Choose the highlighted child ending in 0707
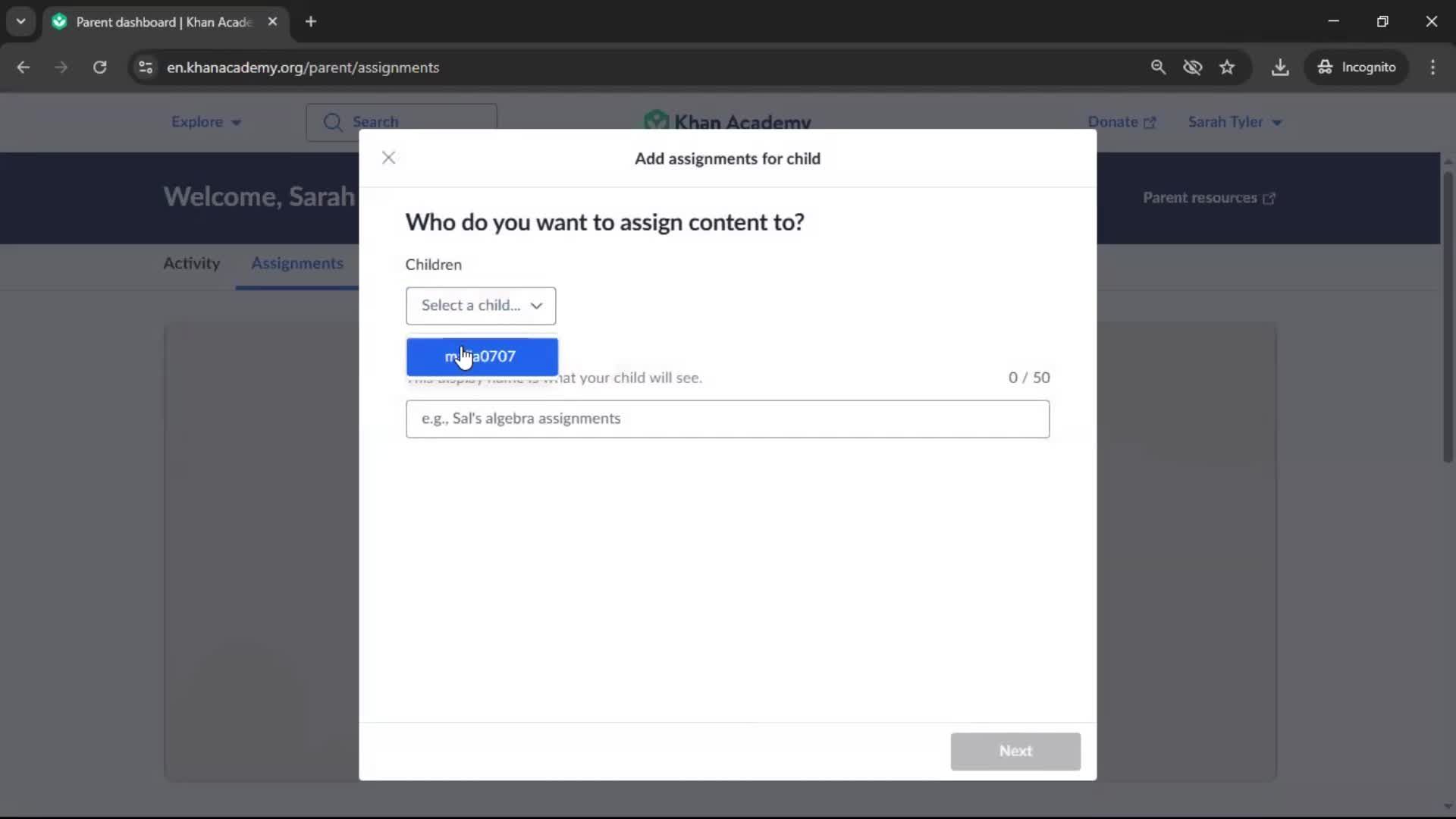The image size is (1456, 819). pyautogui.click(x=482, y=356)
